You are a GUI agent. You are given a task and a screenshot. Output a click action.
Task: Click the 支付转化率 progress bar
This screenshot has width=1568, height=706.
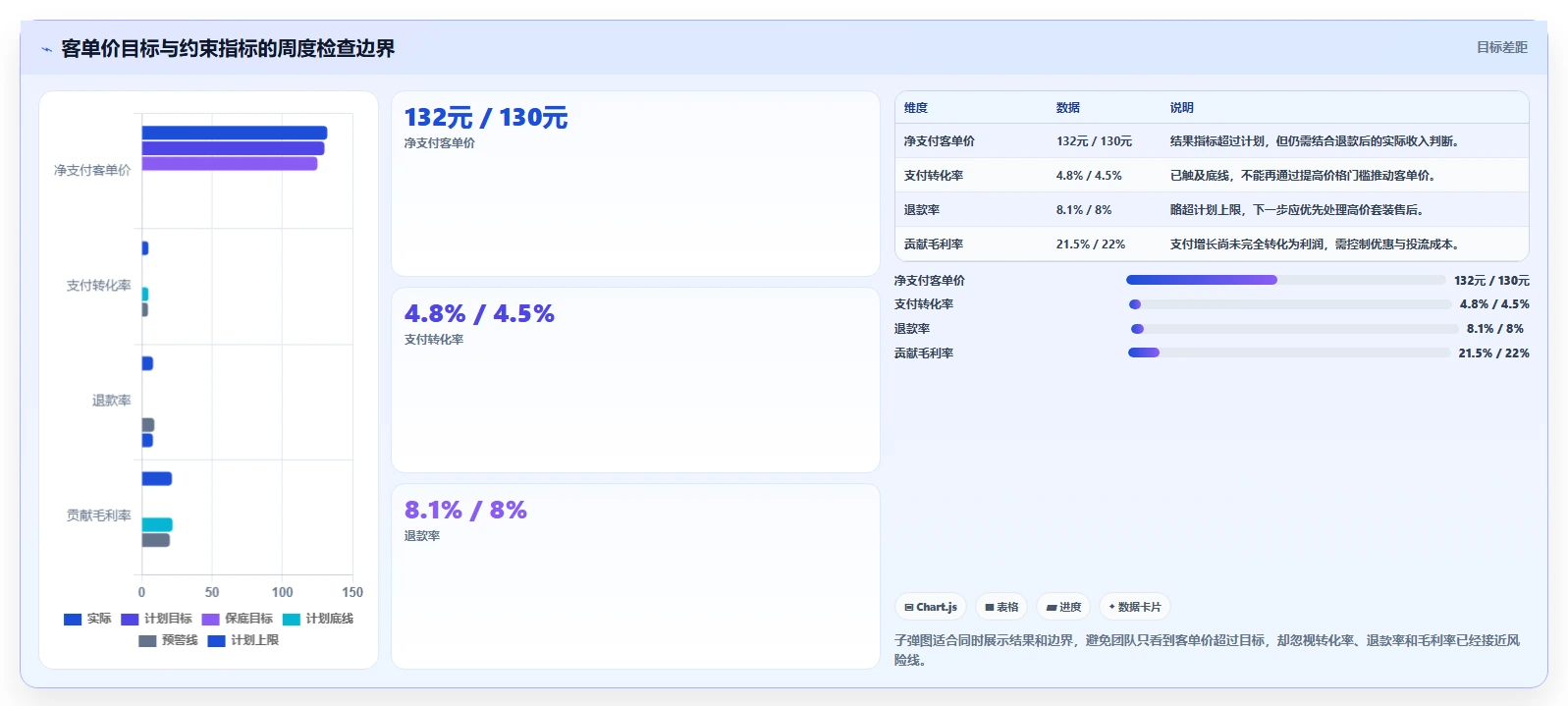(x=1289, y=304)
